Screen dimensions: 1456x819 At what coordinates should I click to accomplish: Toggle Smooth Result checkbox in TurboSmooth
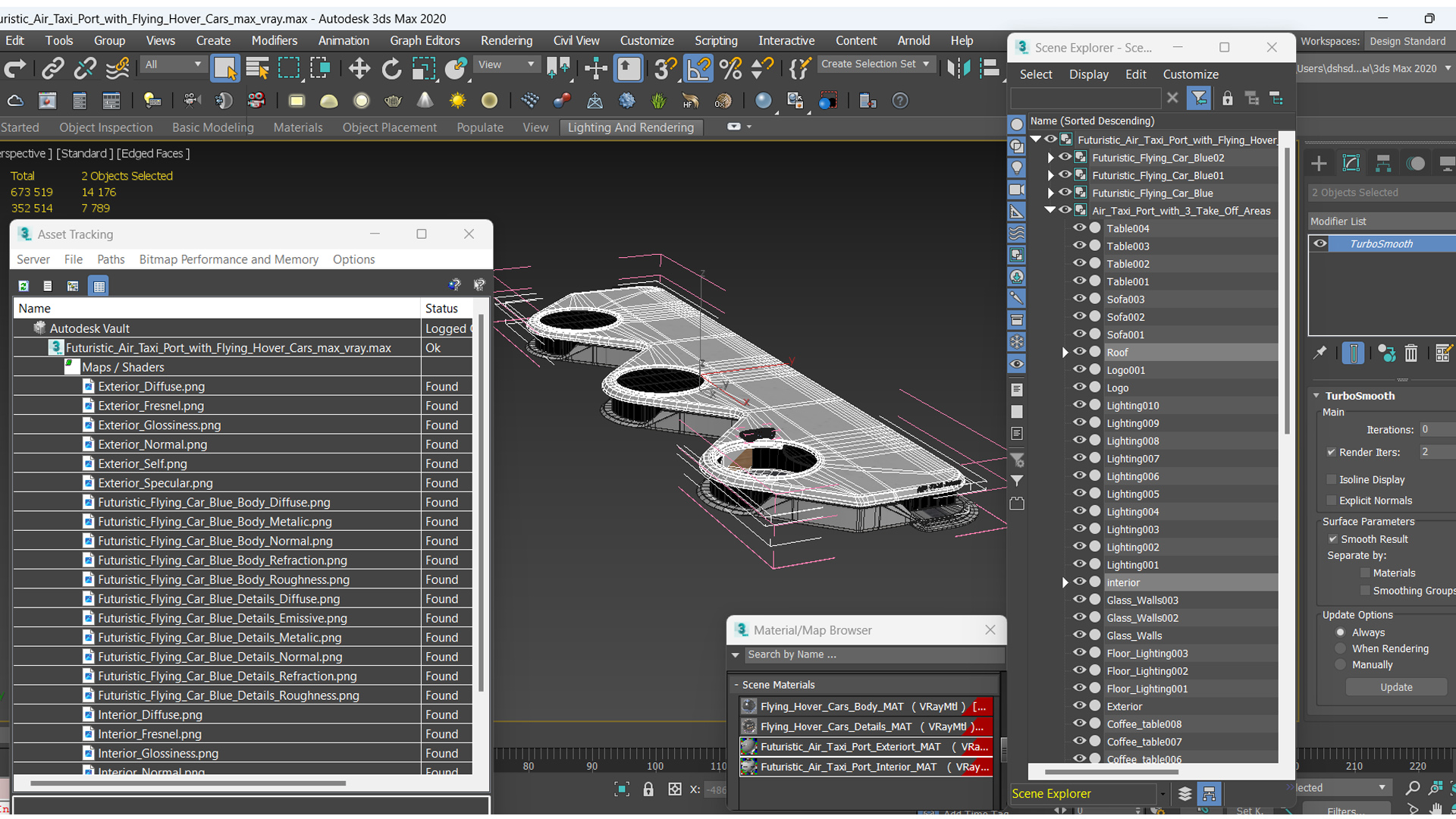tap(1333, 538)
